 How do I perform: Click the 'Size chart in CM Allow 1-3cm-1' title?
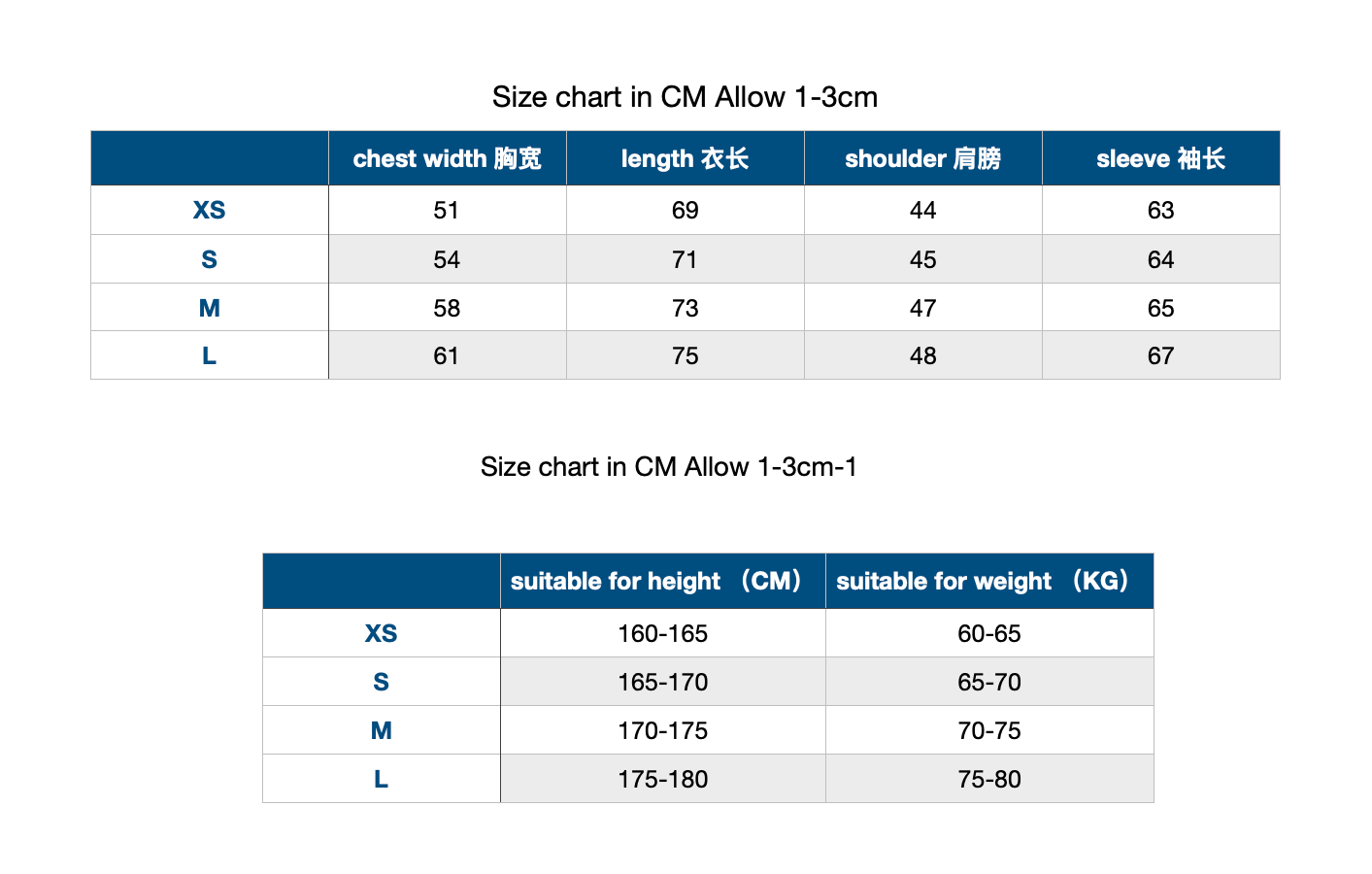point(669,467)
